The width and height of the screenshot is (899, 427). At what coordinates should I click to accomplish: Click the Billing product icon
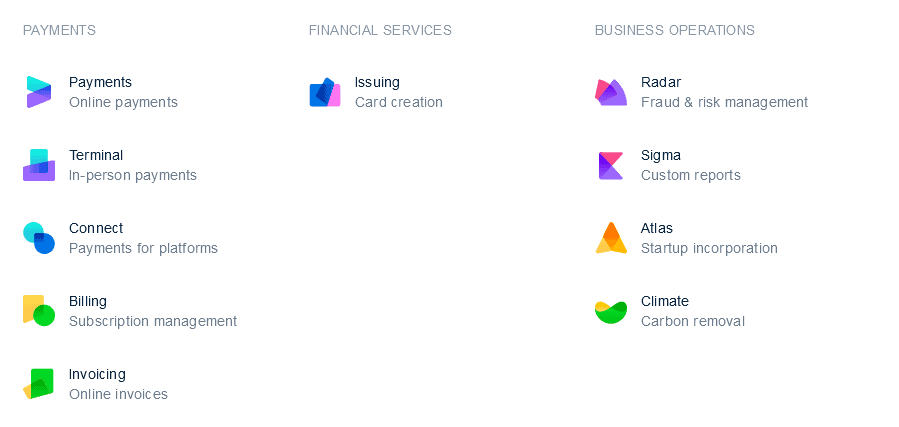[x=38, y=311]
